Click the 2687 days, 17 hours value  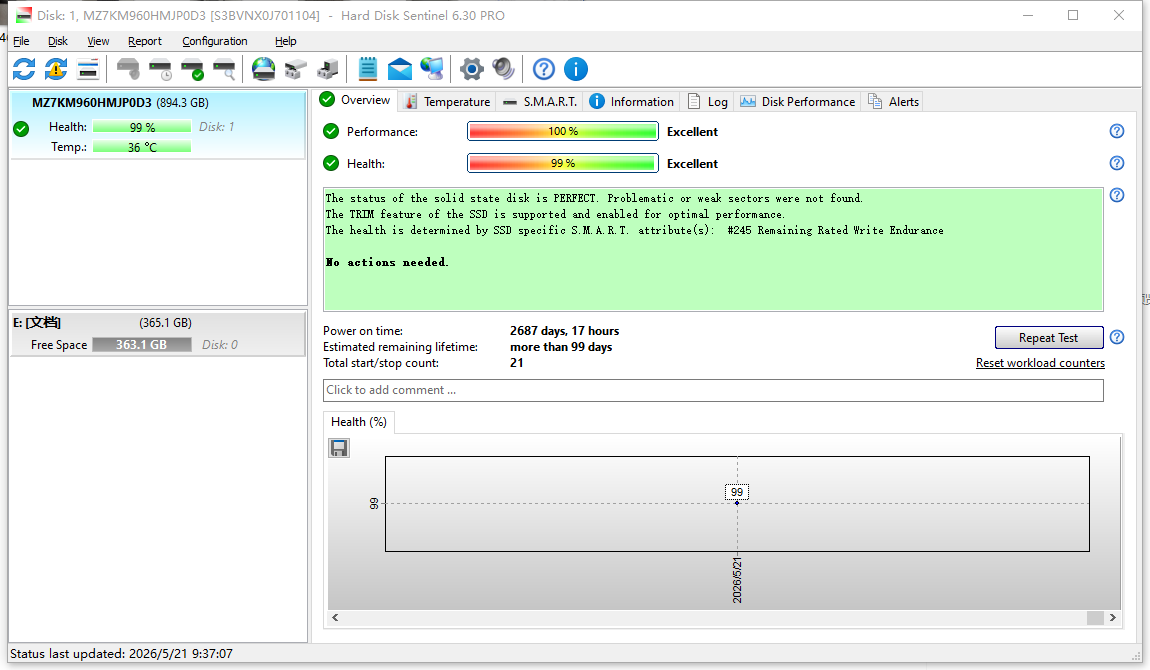(564, 331)
